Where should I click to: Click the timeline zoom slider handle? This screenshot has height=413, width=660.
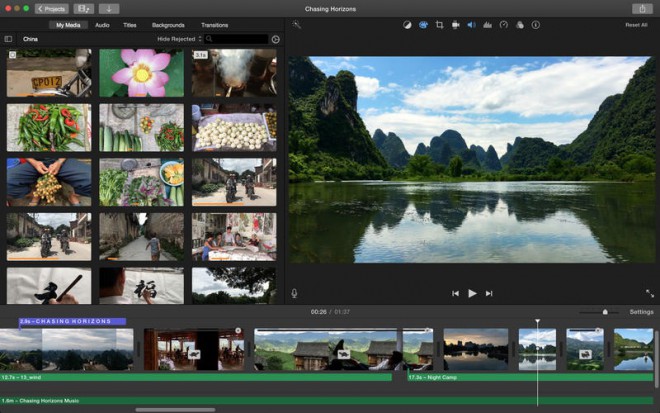coord(604,312)
